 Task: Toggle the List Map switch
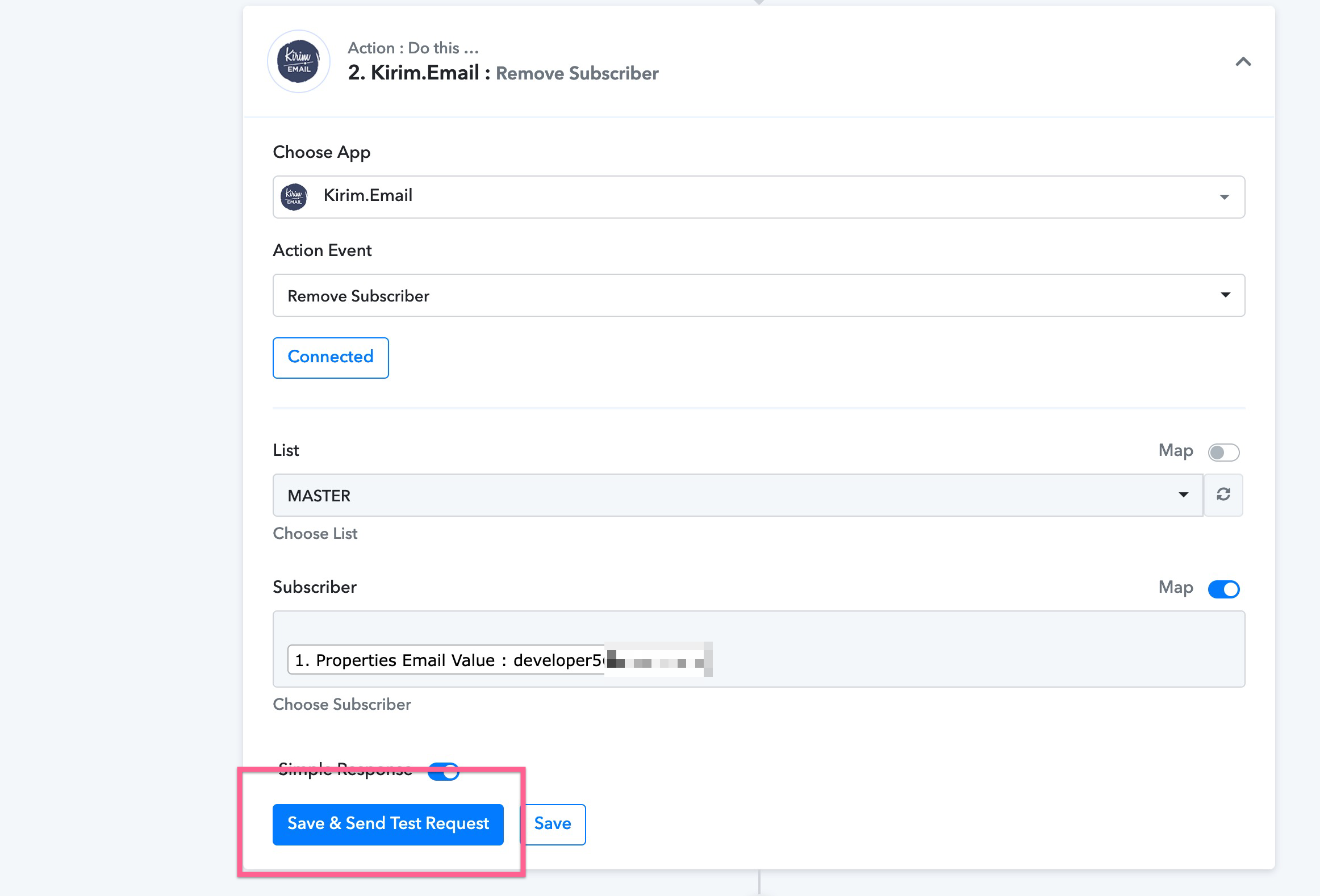[1223, 452]
